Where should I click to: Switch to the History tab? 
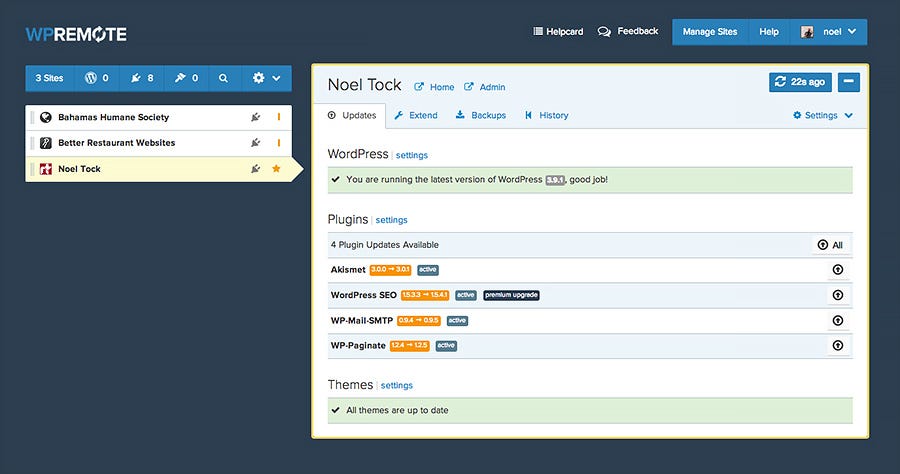point(546,115)
